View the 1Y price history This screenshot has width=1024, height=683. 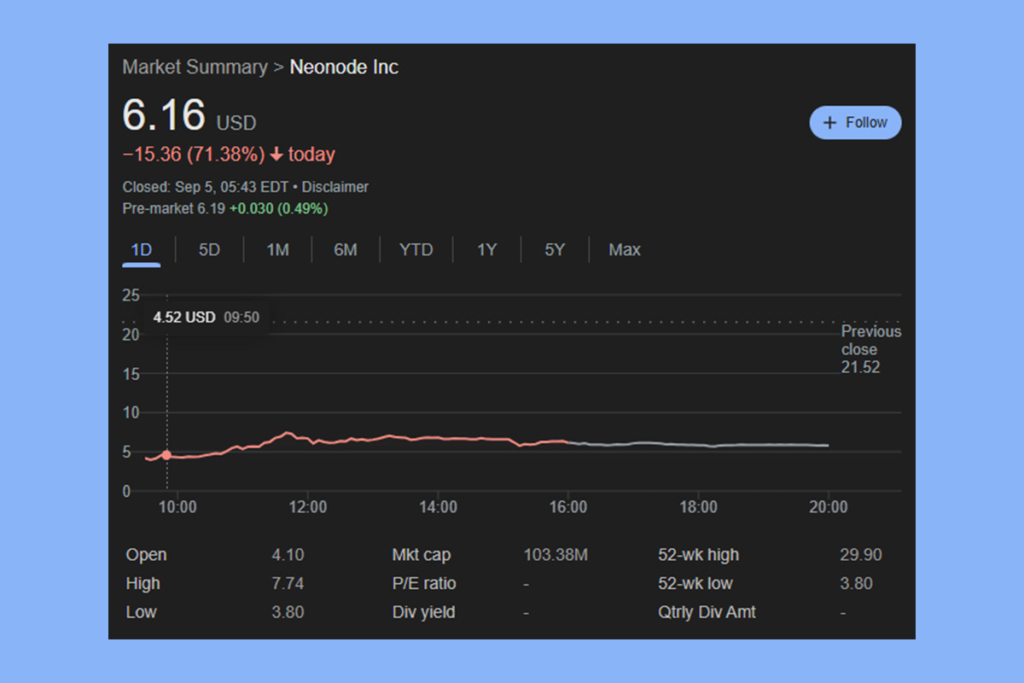point(487,249)
